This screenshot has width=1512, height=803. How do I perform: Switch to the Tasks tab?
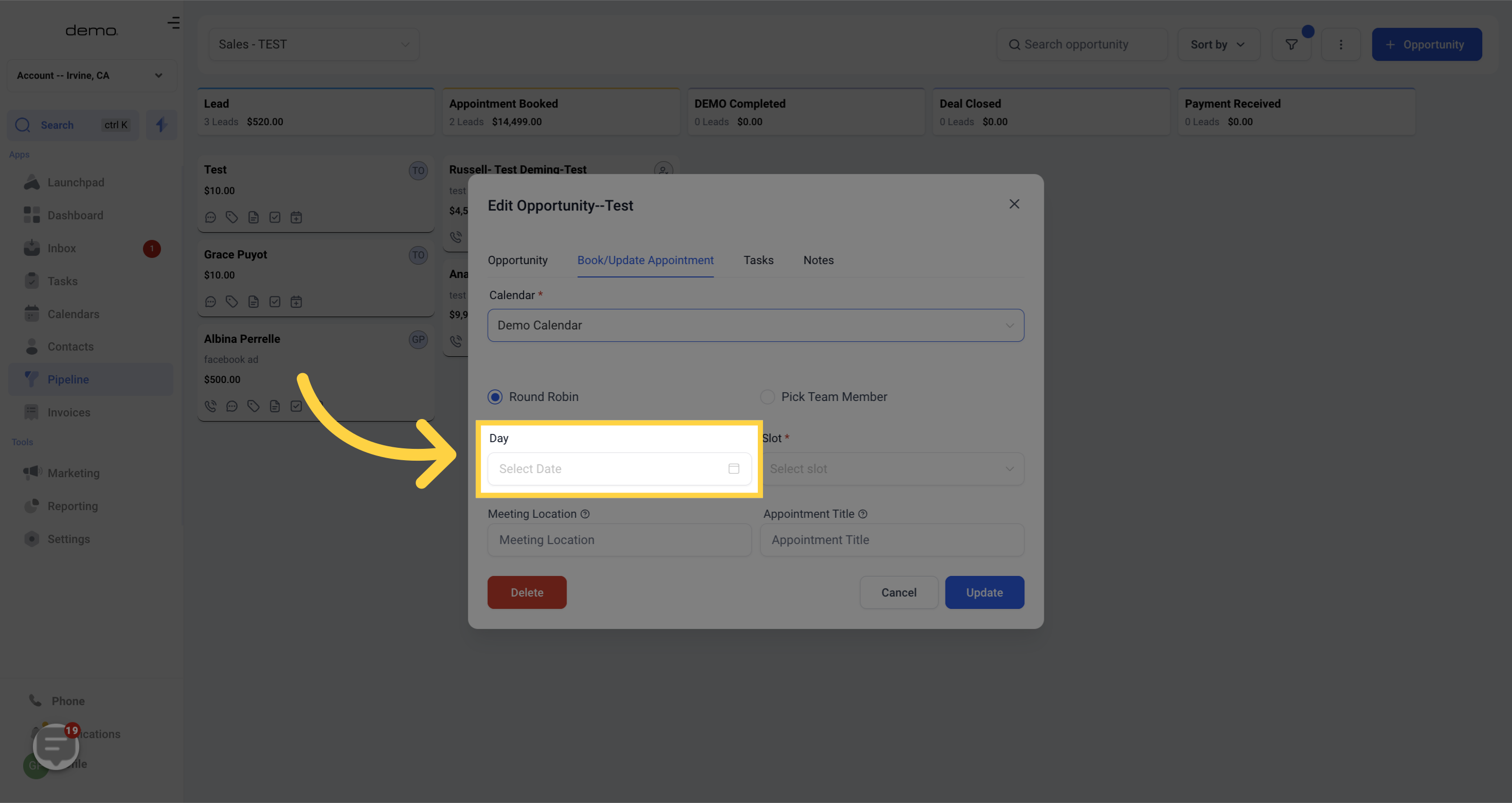[758, 260]
